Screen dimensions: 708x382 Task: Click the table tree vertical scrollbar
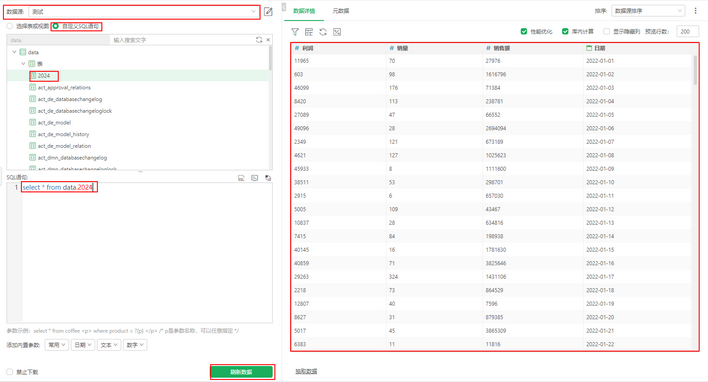pos(270,58)
